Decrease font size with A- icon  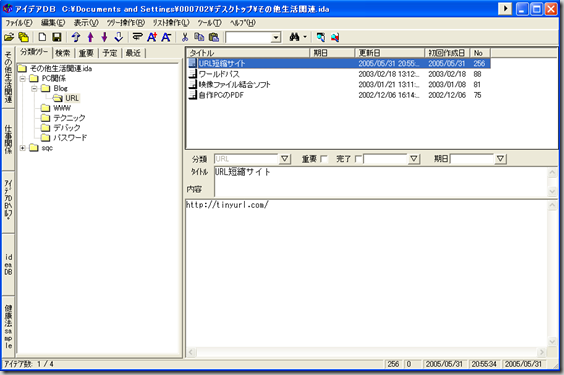(x=166, y=37)
